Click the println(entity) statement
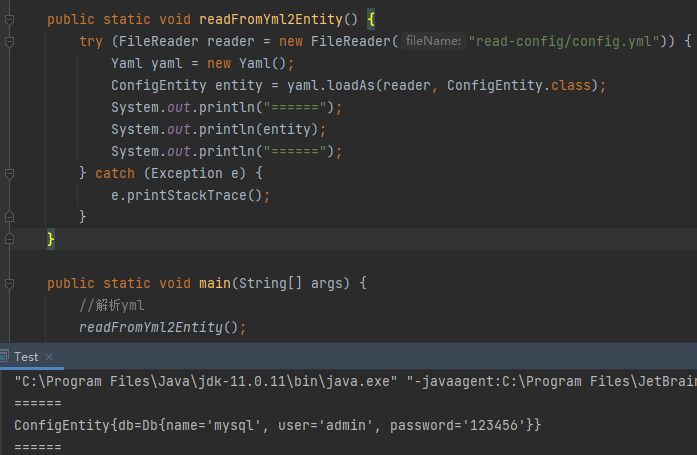 [x=219, y=129]
